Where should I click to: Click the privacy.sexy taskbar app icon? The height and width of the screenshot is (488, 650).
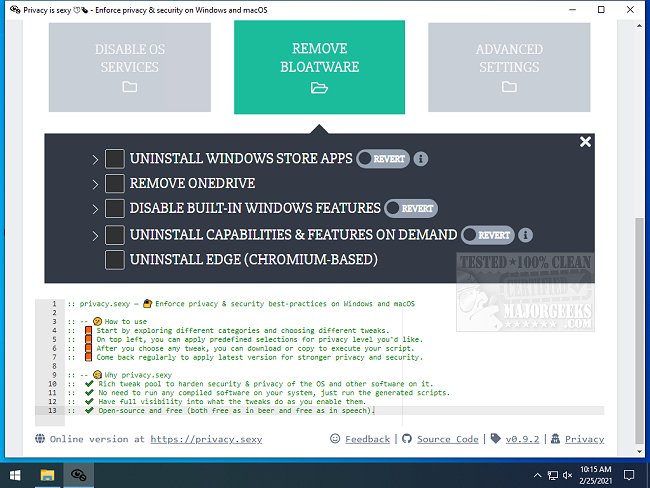coord(78,475)
